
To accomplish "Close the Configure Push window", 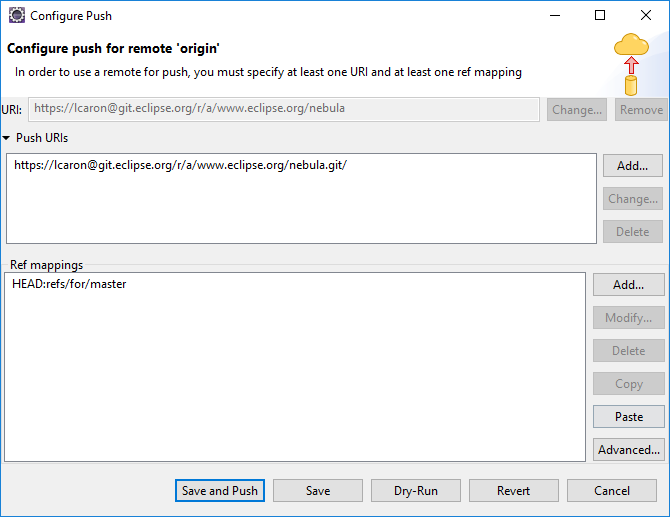I will 646,15.
